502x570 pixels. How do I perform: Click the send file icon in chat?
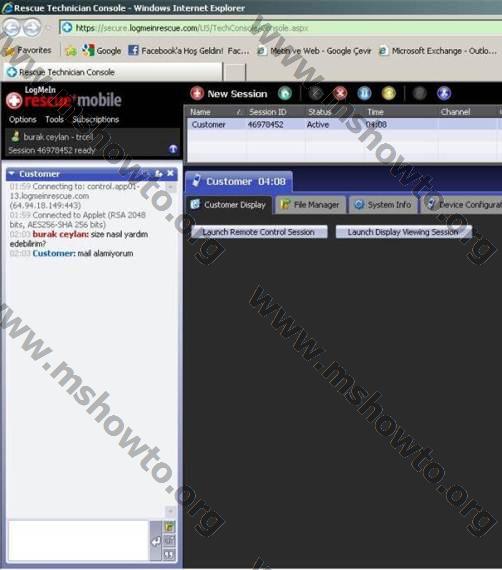[x=169, y=526]
